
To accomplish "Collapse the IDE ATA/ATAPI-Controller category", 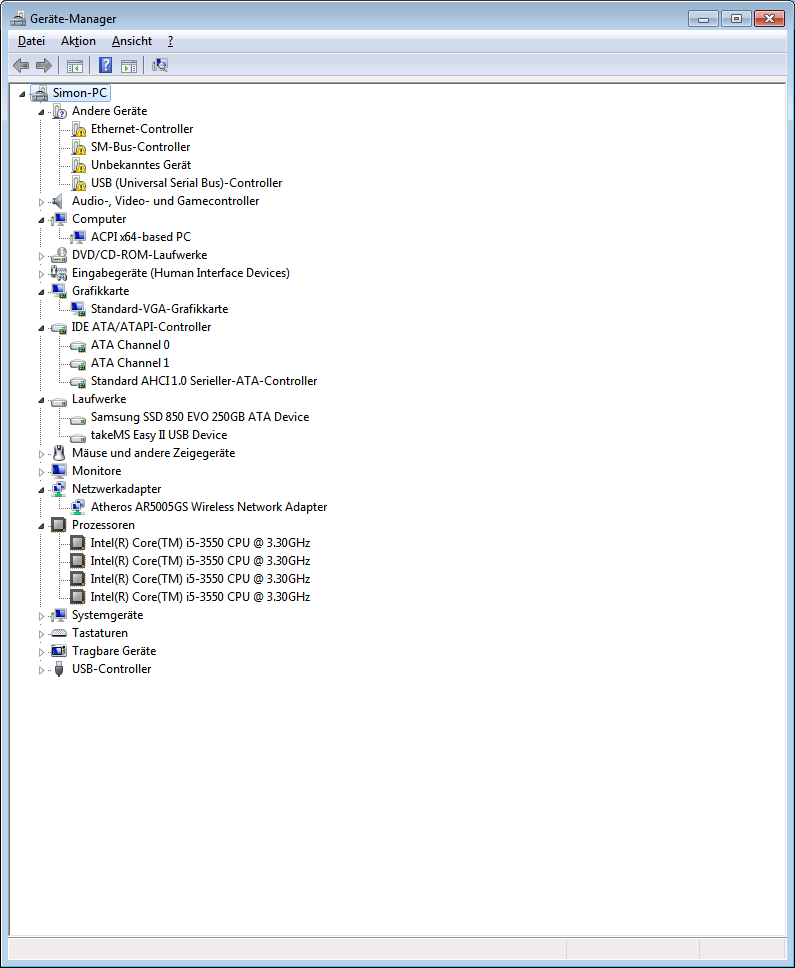I will click(41, 328).
